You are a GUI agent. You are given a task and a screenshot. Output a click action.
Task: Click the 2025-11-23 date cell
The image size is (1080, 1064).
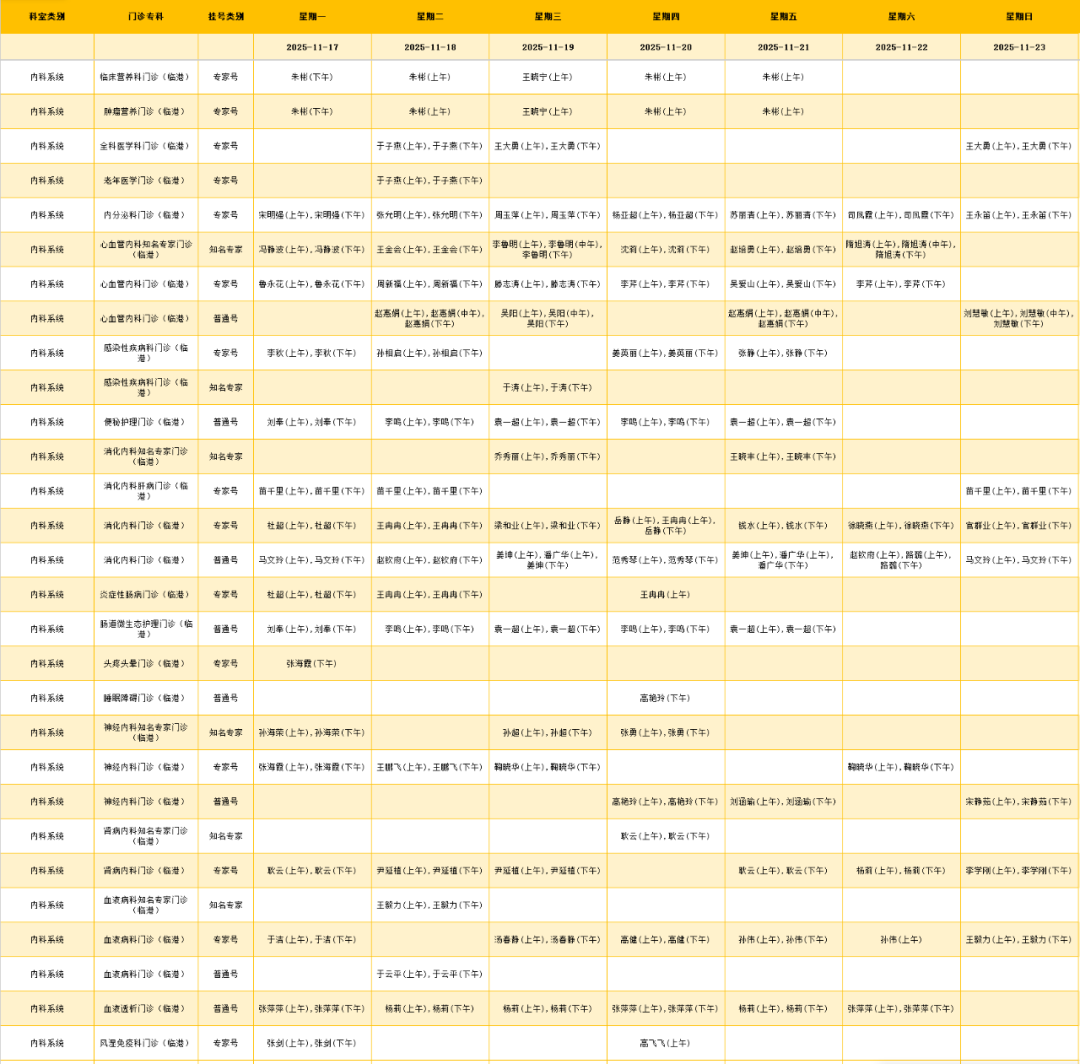coord(1019,47)
